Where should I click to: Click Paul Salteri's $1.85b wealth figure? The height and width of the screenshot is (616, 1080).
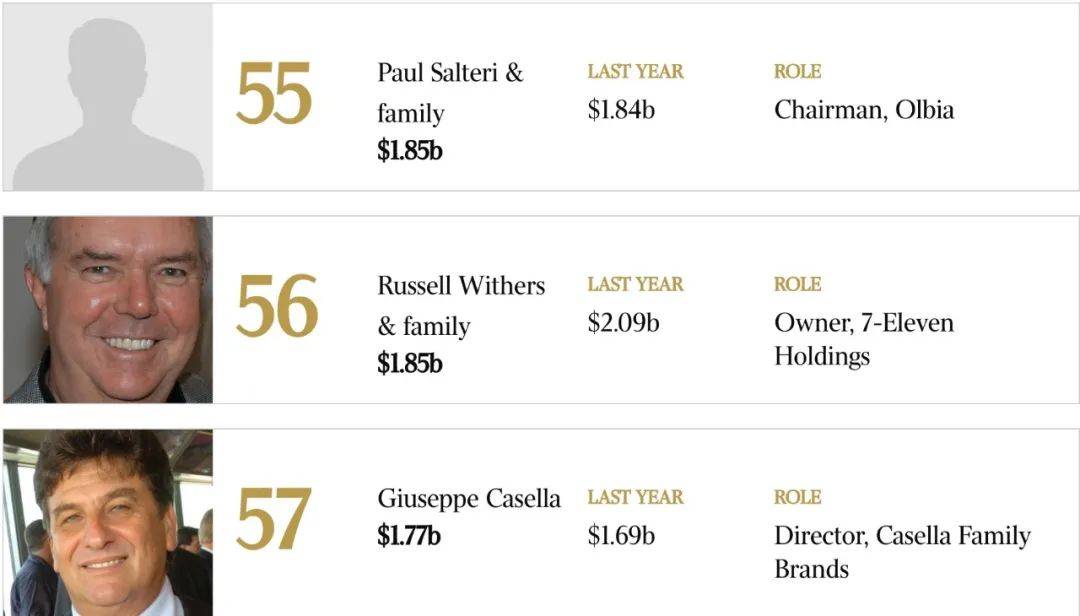[410, 150]
